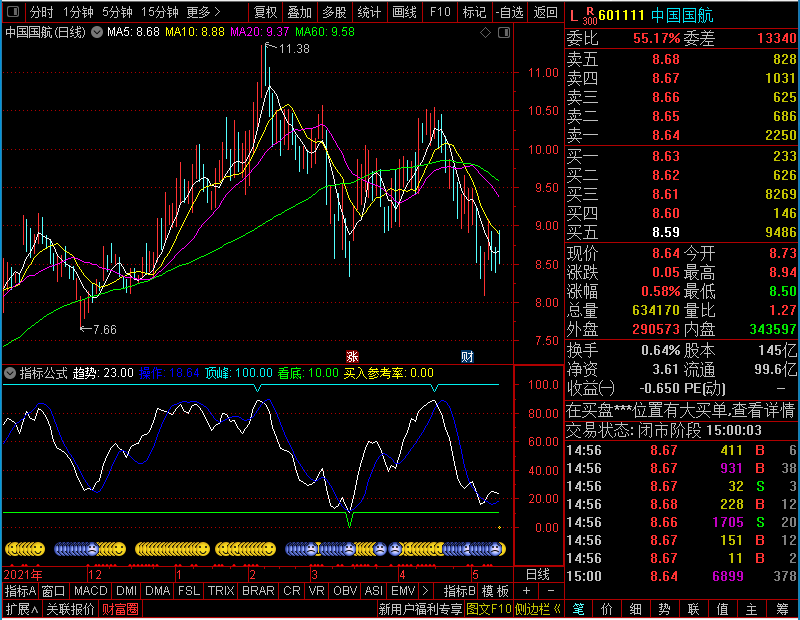
Task: Switch indicator to ASI
Action: pyautogui.click(x=373, y=591)
